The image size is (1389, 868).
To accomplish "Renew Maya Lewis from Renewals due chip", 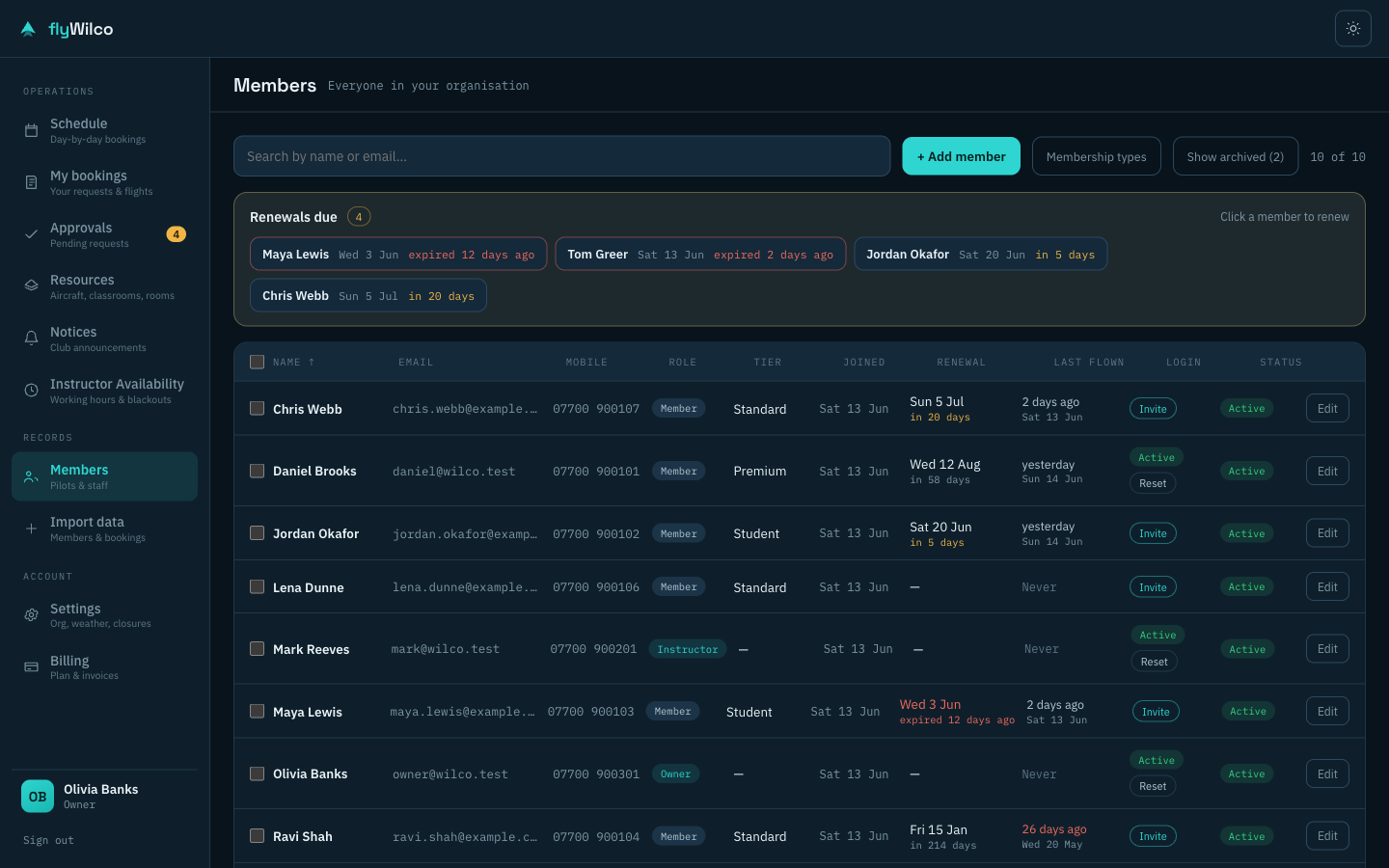I will [x=398, y=255].
